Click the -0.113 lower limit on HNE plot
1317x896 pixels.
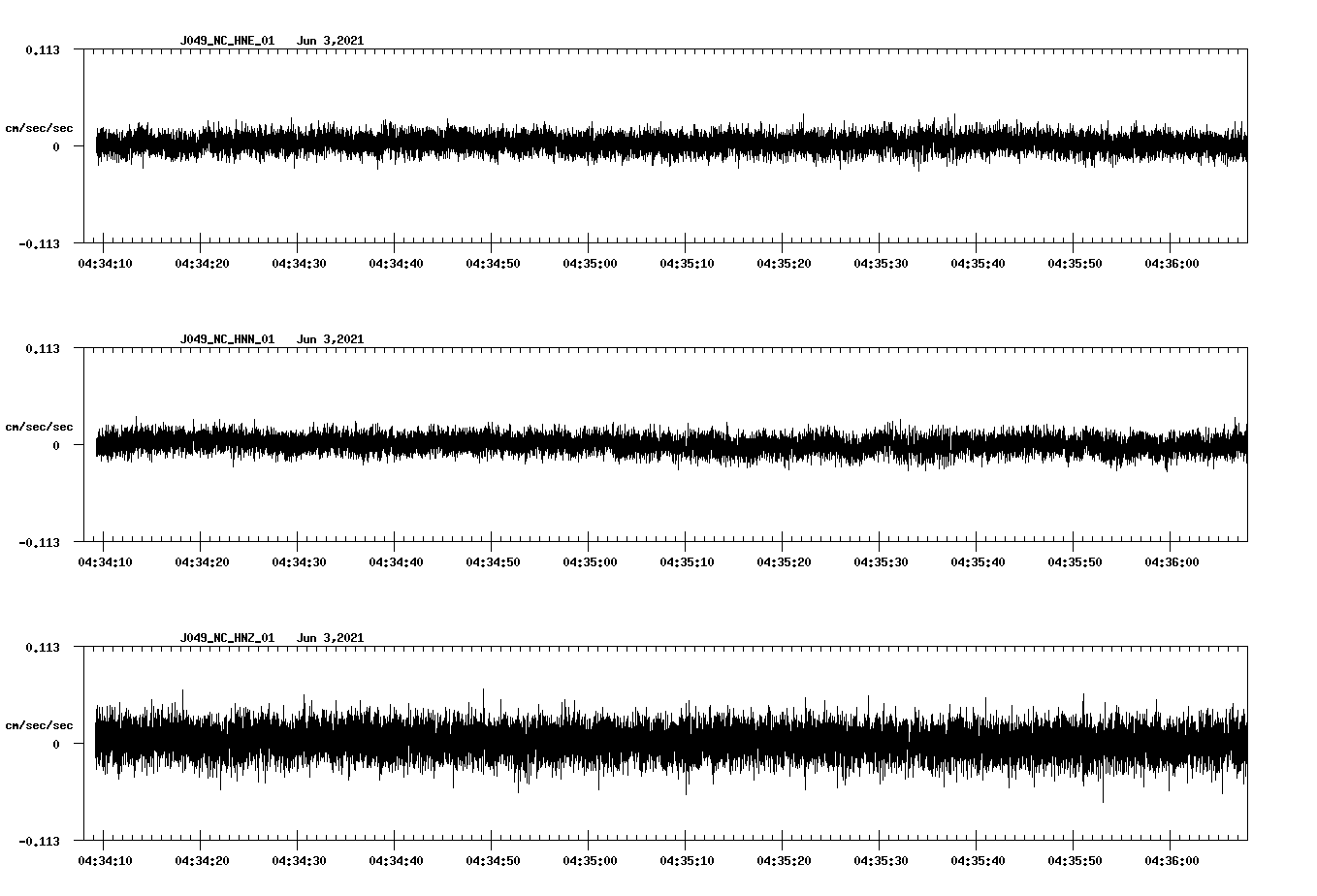(39, 244)
